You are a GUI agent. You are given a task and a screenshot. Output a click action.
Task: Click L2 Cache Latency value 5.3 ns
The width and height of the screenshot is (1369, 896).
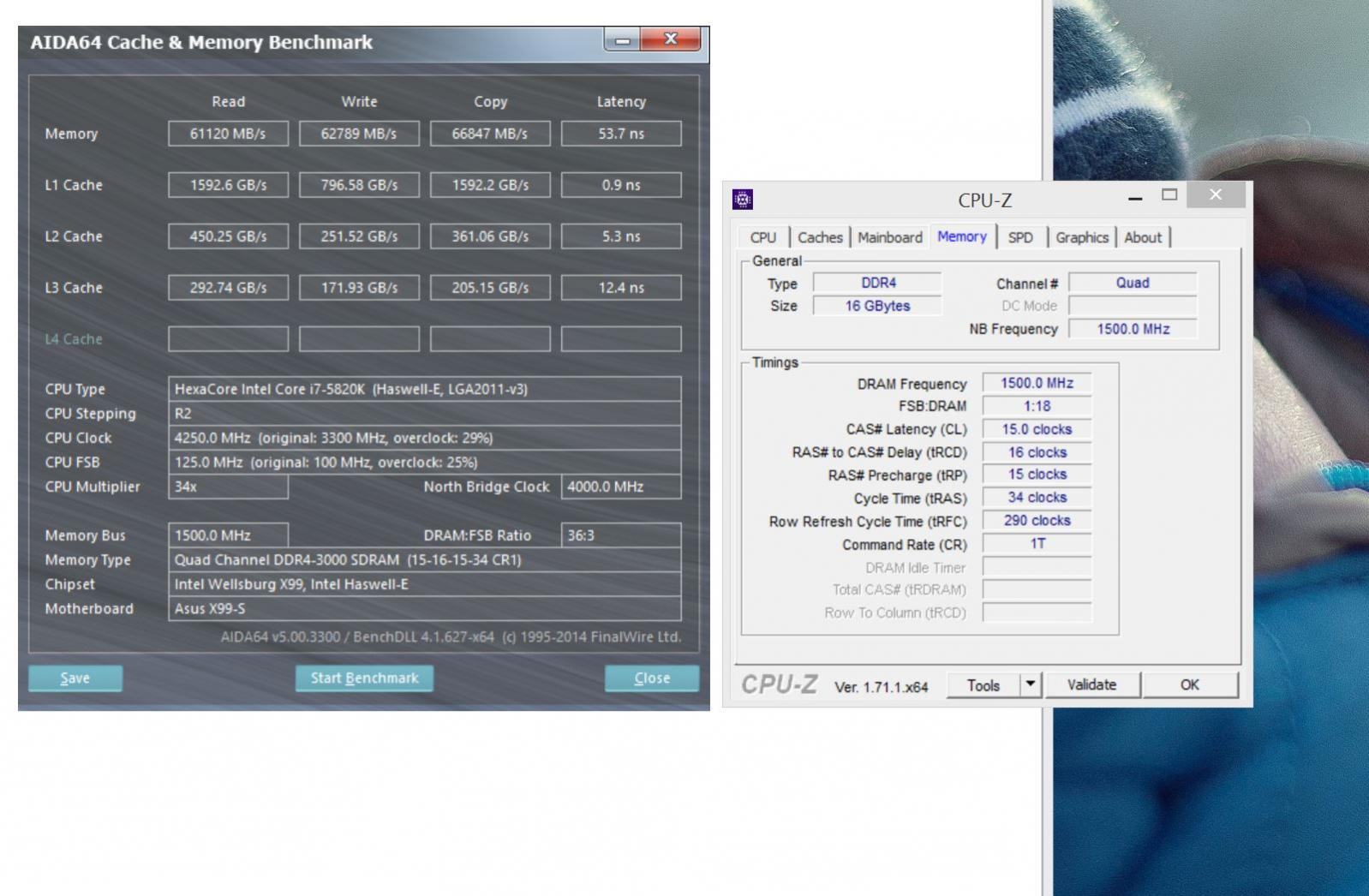[x=621, y=236]
